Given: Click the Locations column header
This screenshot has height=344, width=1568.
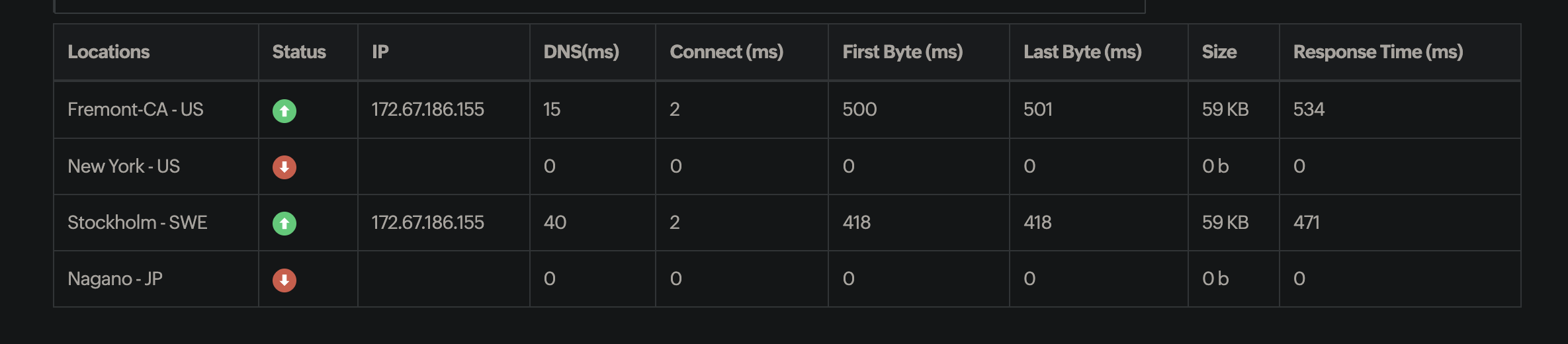Looking at the screenshot, I should coord(109,52).
